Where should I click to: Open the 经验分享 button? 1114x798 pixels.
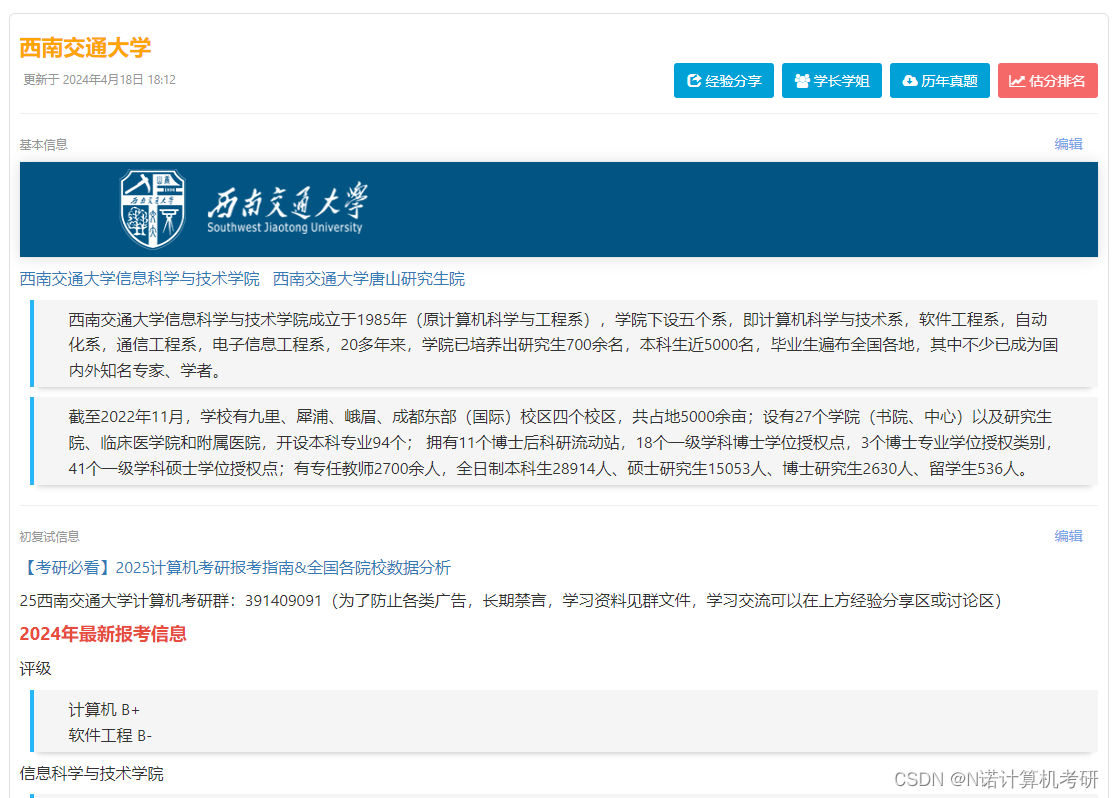(x=723, y=81)
